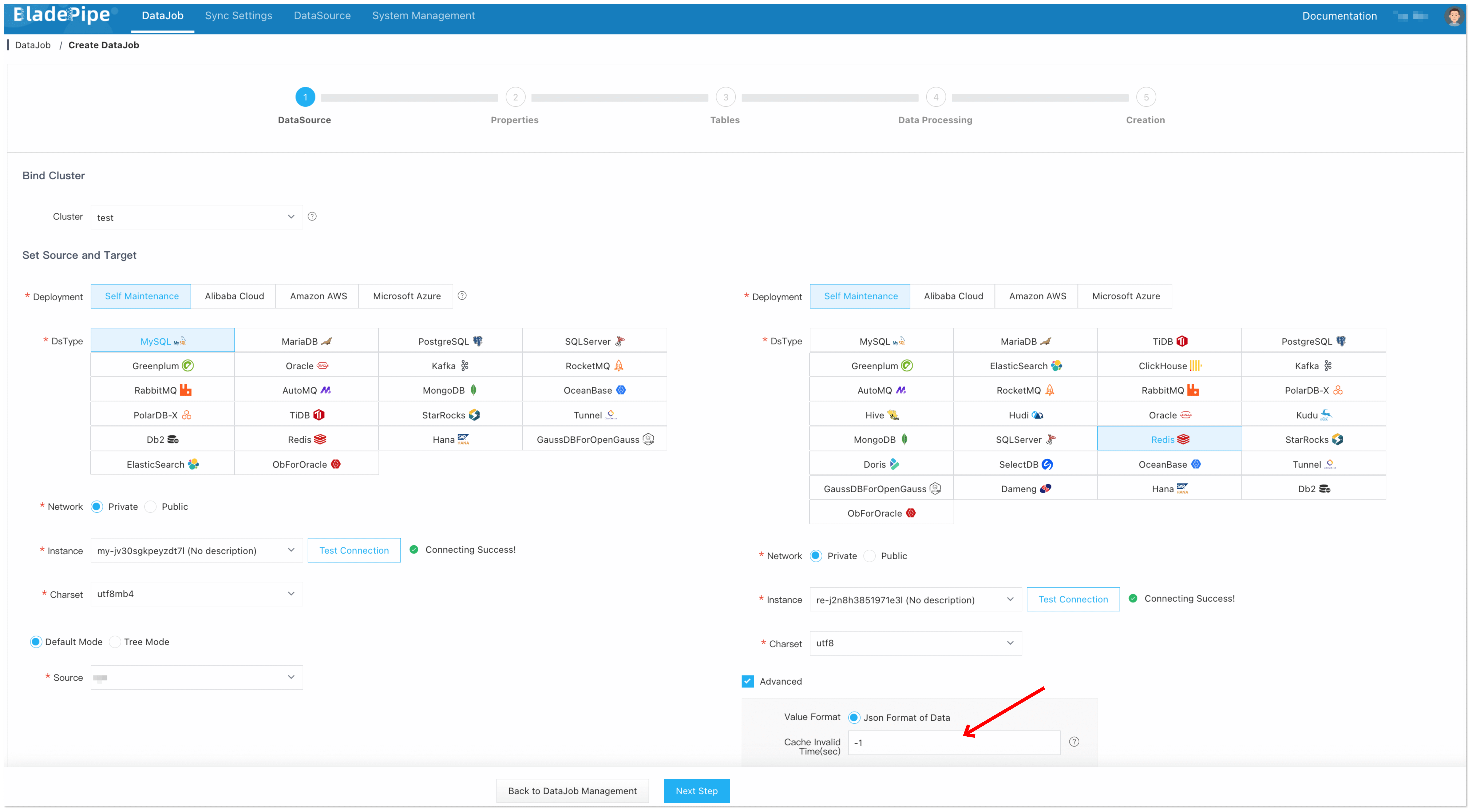Choose RabbitMQ in source DsType grid
Screen dimensions: 1472x812
[x=162, y=390]
